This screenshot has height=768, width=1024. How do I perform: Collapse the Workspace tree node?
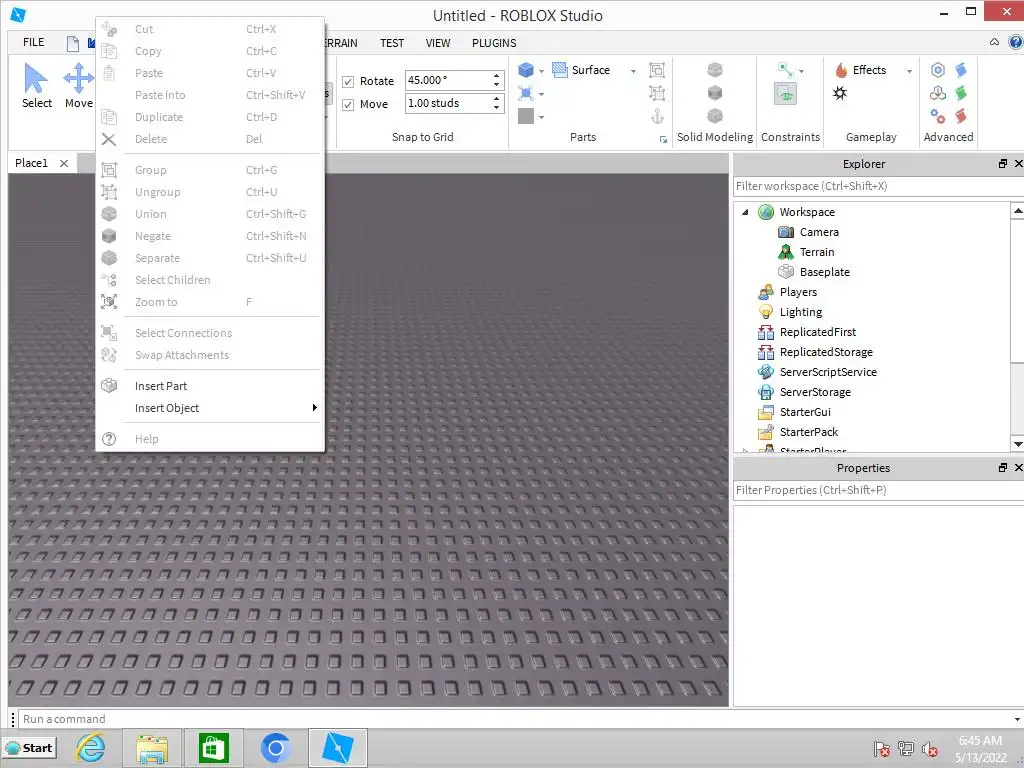(x=745, y=212)
